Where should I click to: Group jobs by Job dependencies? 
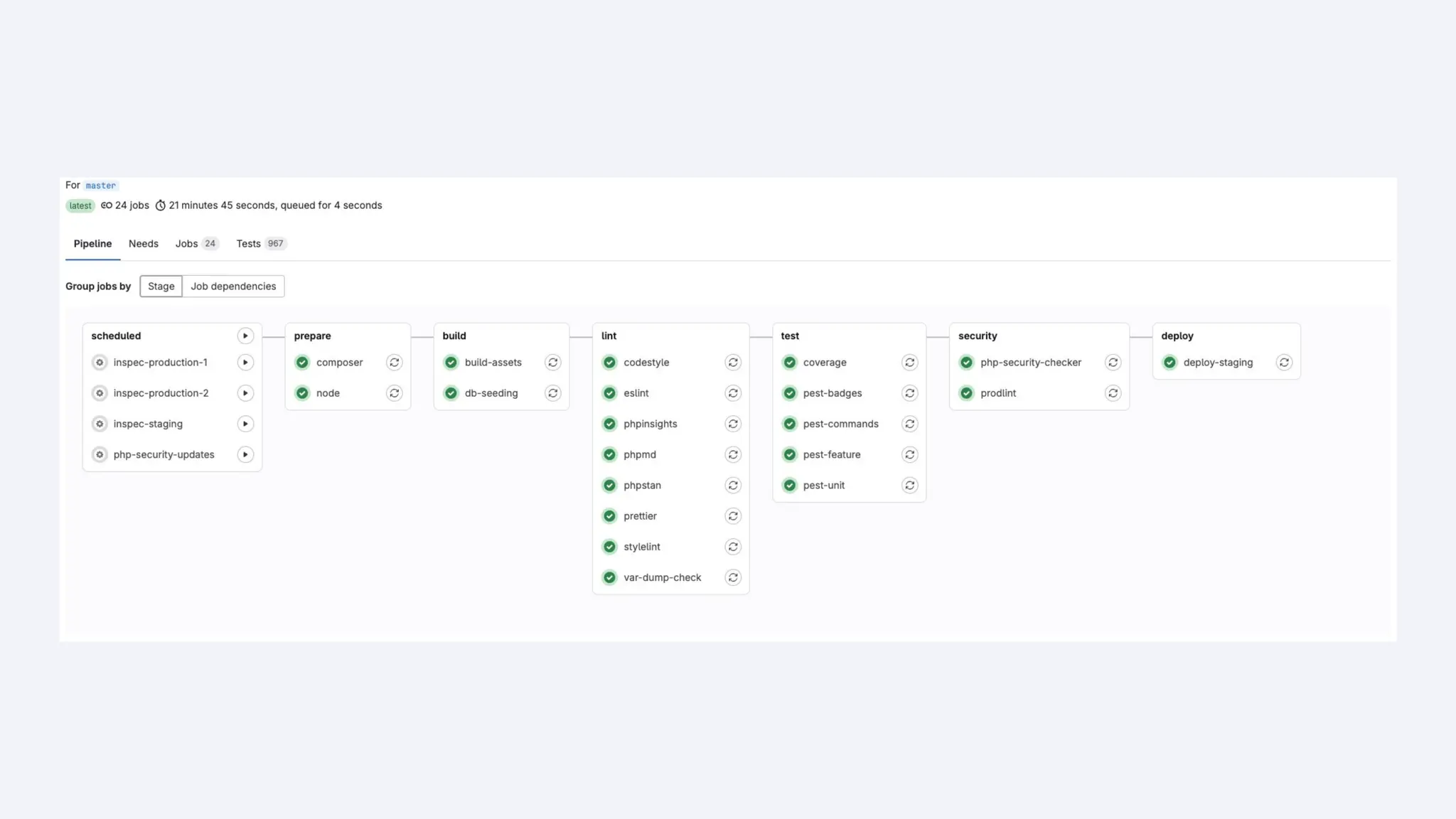click(x=233, y=287)
